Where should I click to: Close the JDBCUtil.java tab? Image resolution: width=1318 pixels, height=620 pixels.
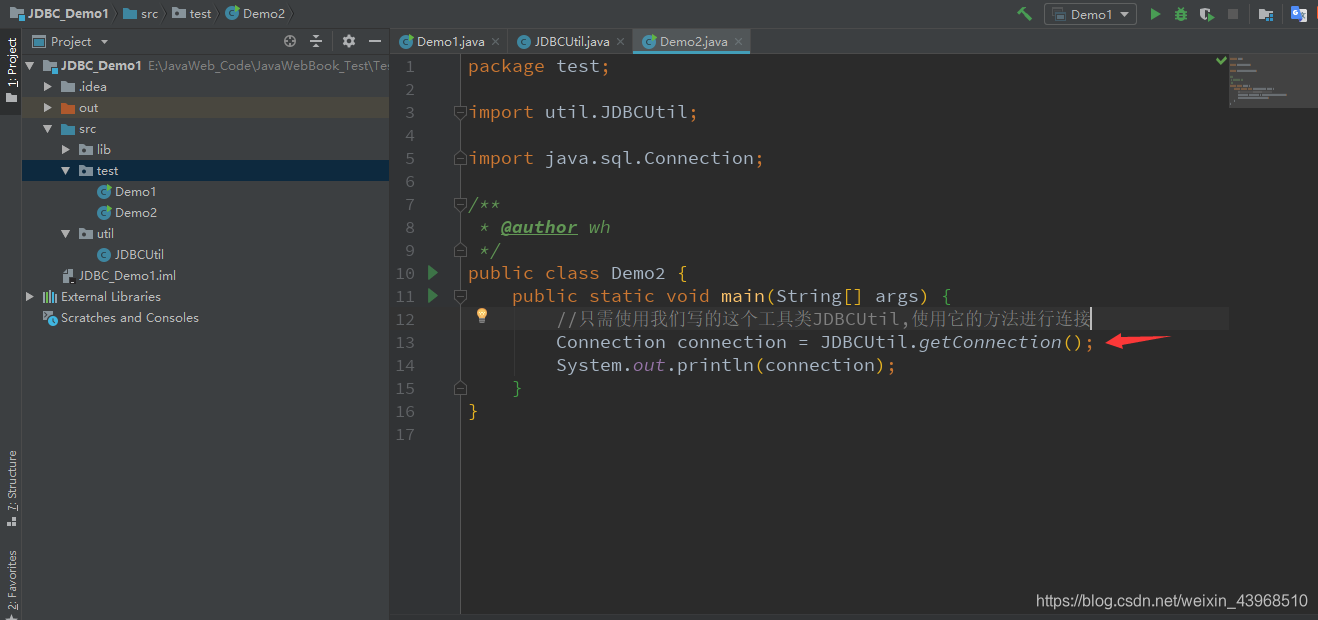(621, 42)
